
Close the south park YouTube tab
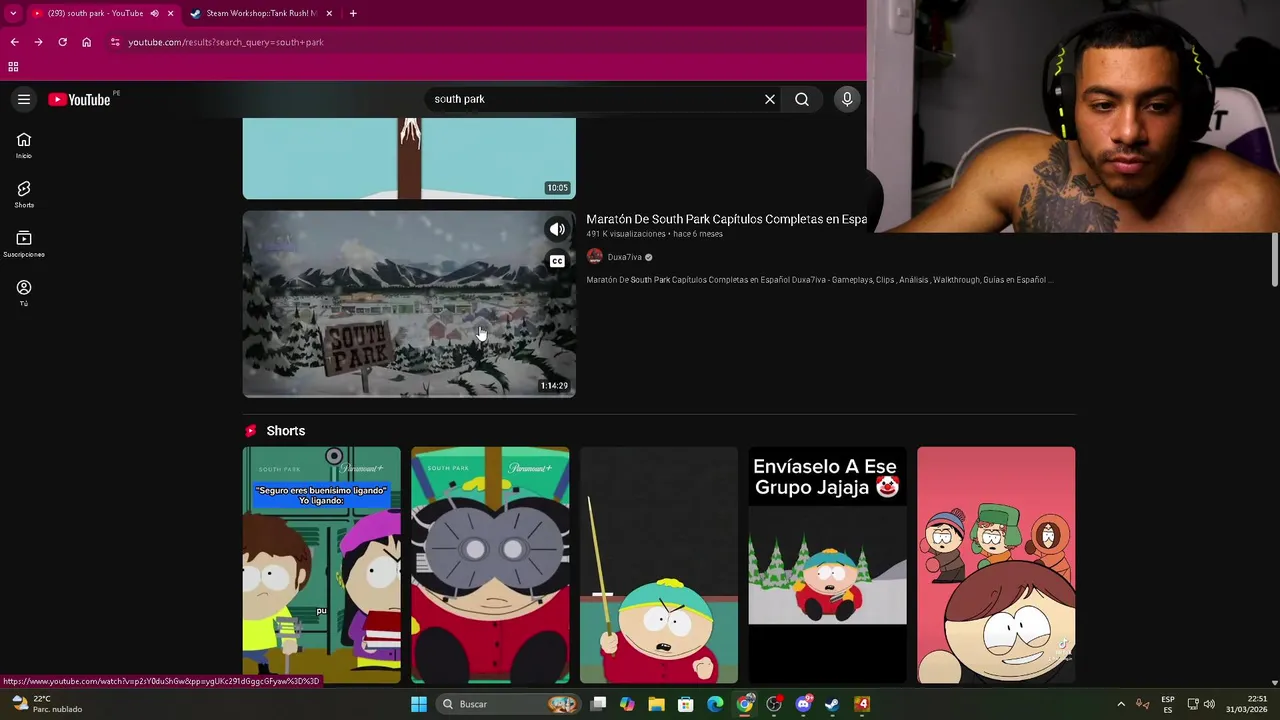(170, 13)
